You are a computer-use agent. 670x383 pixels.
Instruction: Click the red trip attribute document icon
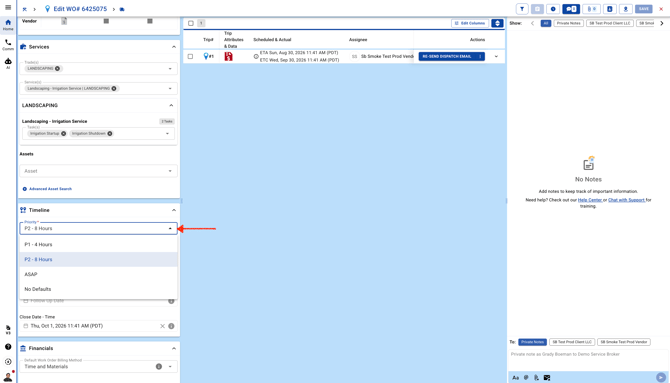click(x=229, y=56)
